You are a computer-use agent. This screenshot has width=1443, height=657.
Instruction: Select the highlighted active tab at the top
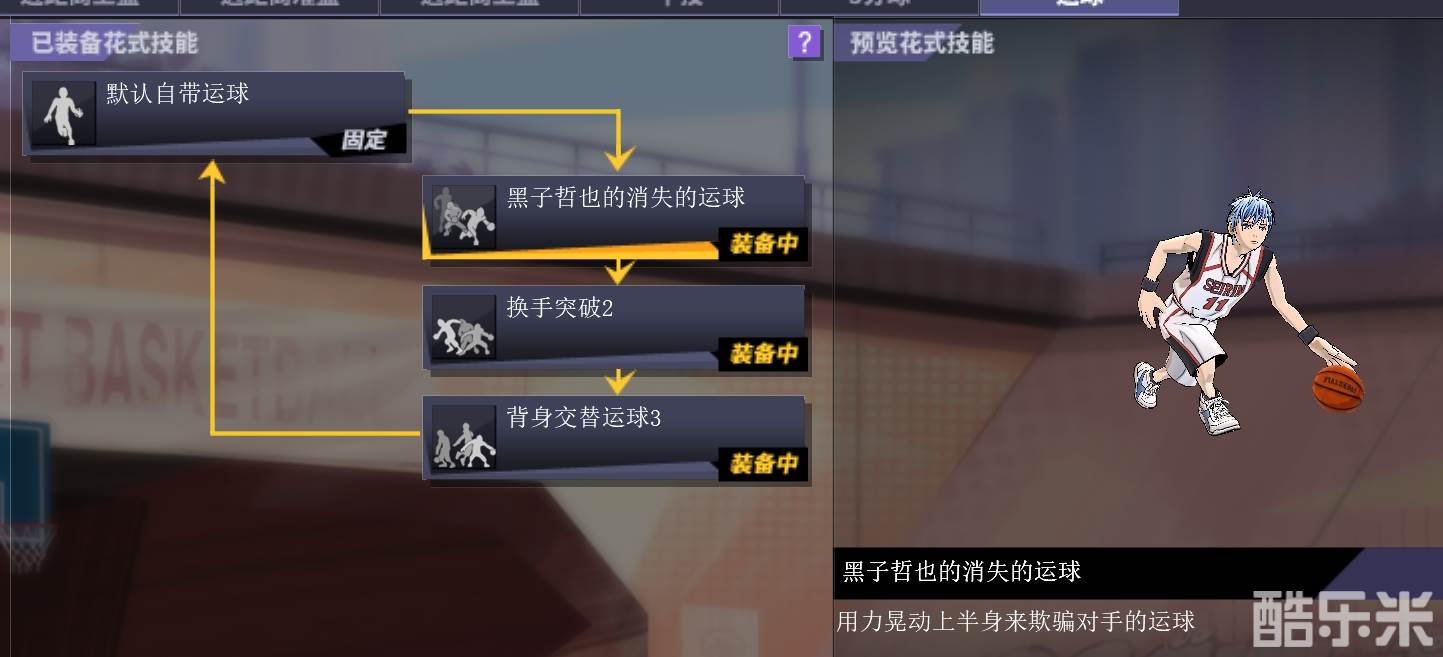coord(1079,7)
